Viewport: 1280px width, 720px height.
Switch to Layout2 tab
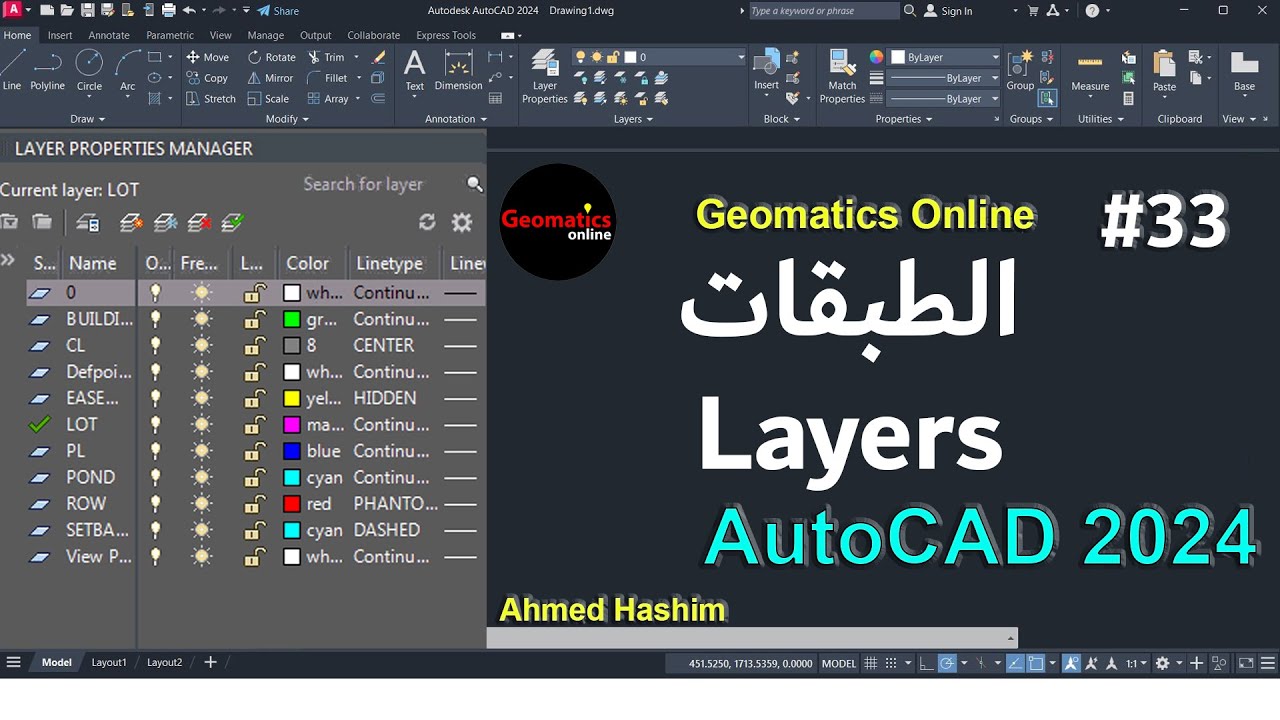tap(165, 662)
